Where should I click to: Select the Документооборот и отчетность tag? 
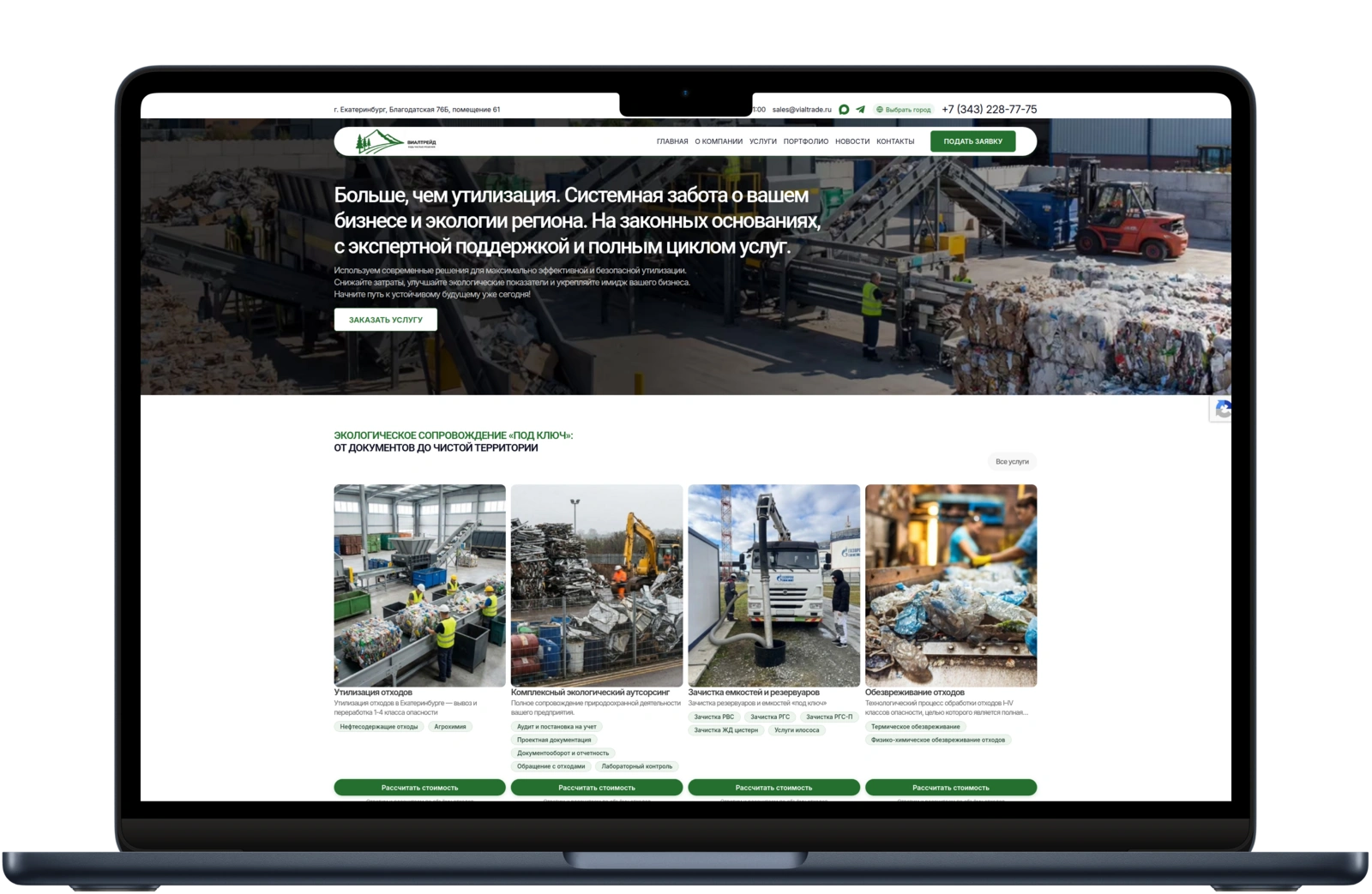(563, 753)
